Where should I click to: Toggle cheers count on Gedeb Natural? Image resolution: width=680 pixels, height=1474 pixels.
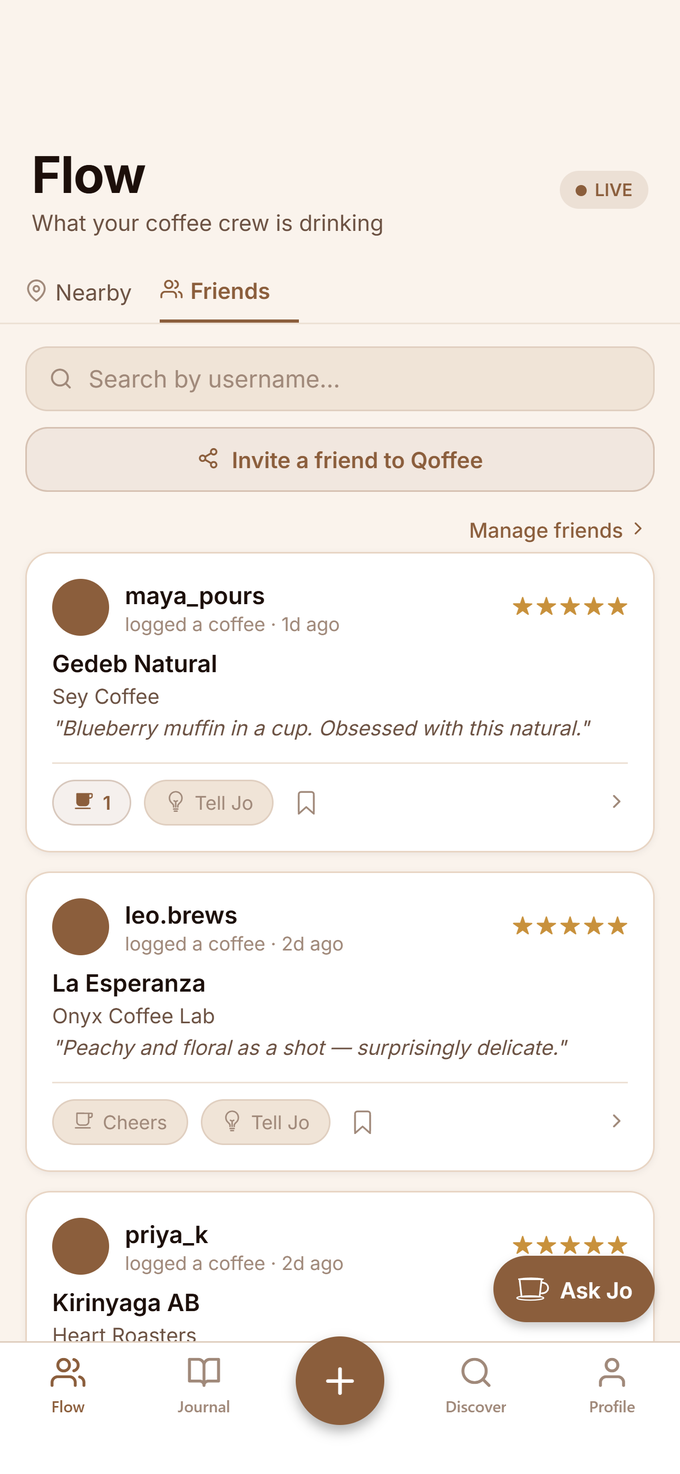pos(92,802)
